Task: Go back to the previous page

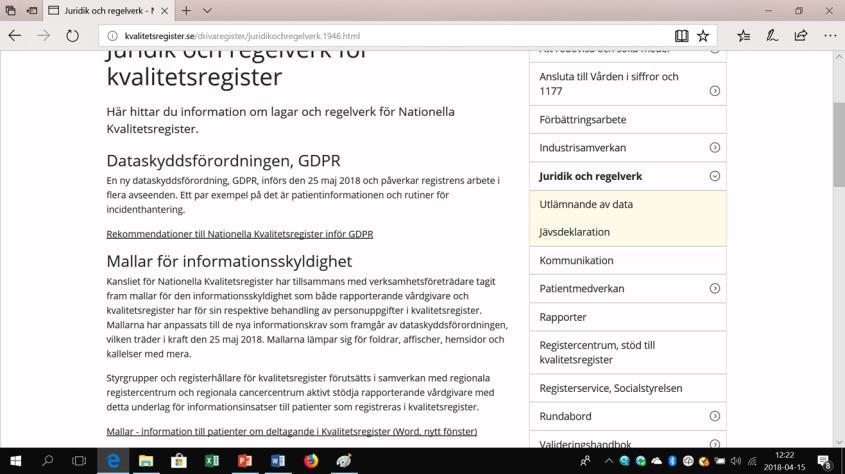Action: [15, 36]
